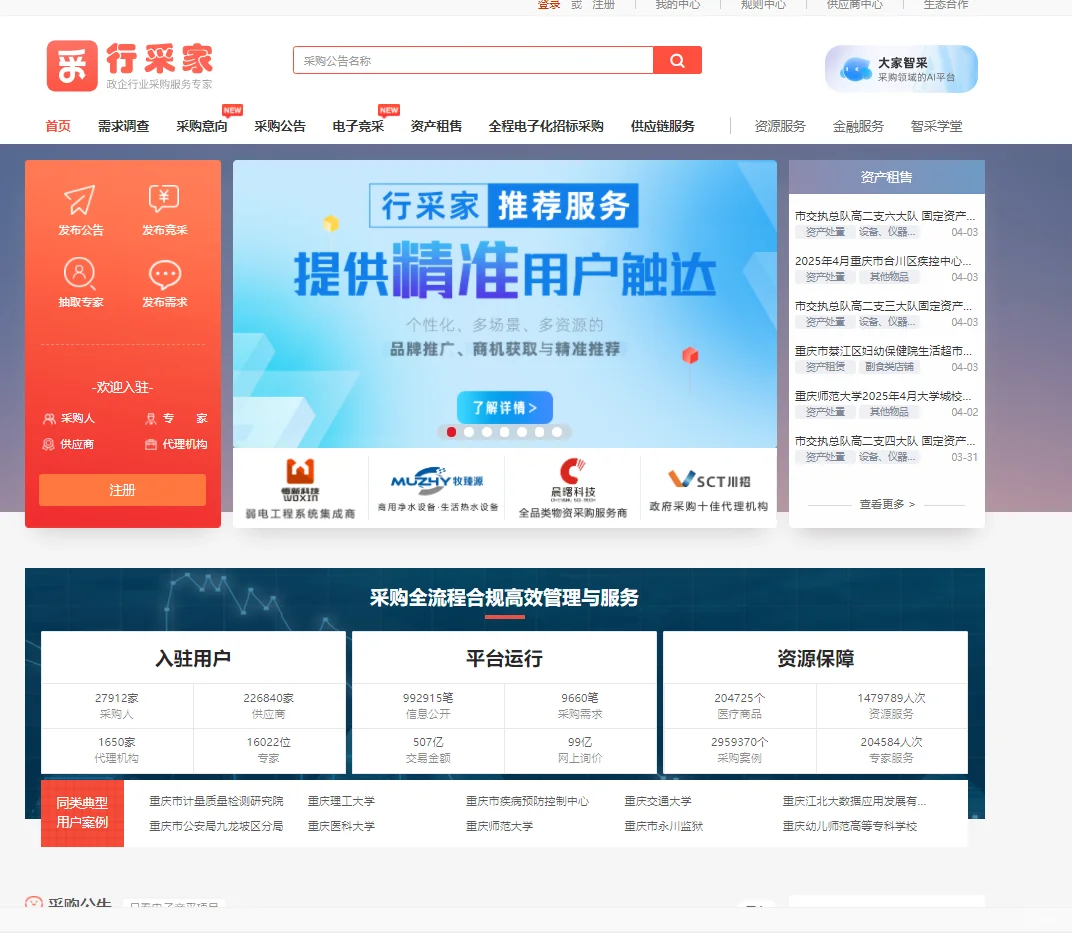Open 我的中心 in top bar
The width and height of the screenshot is (1072, 933).
(678, 5)
